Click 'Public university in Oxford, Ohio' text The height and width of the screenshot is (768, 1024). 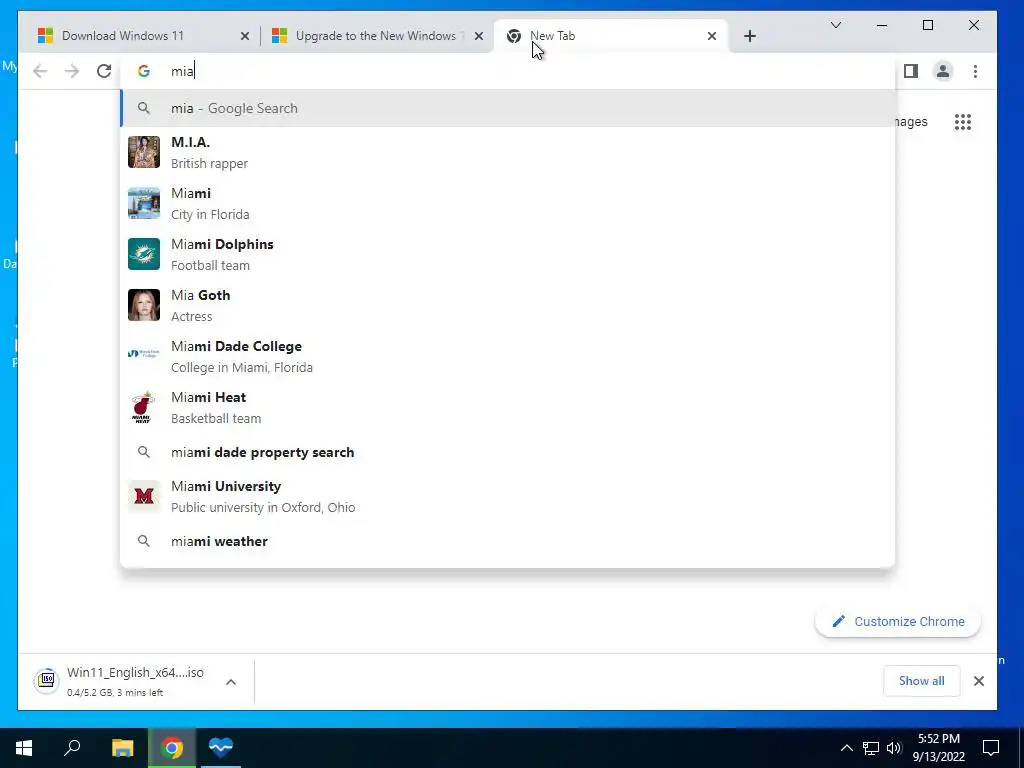coord(263,507)
